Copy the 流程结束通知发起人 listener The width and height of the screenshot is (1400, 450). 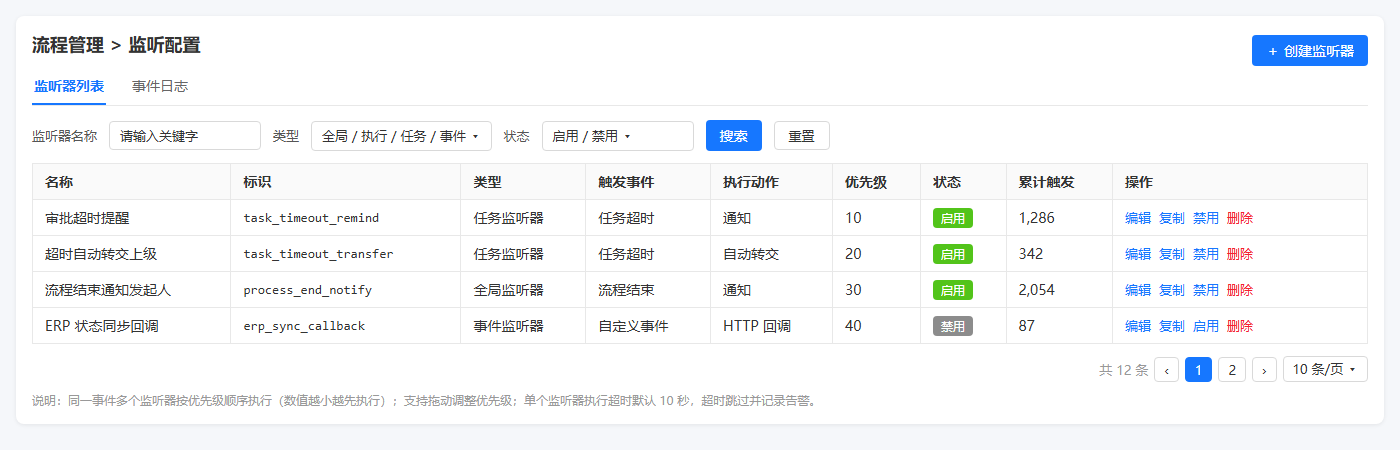click(x=1172, y=290)
